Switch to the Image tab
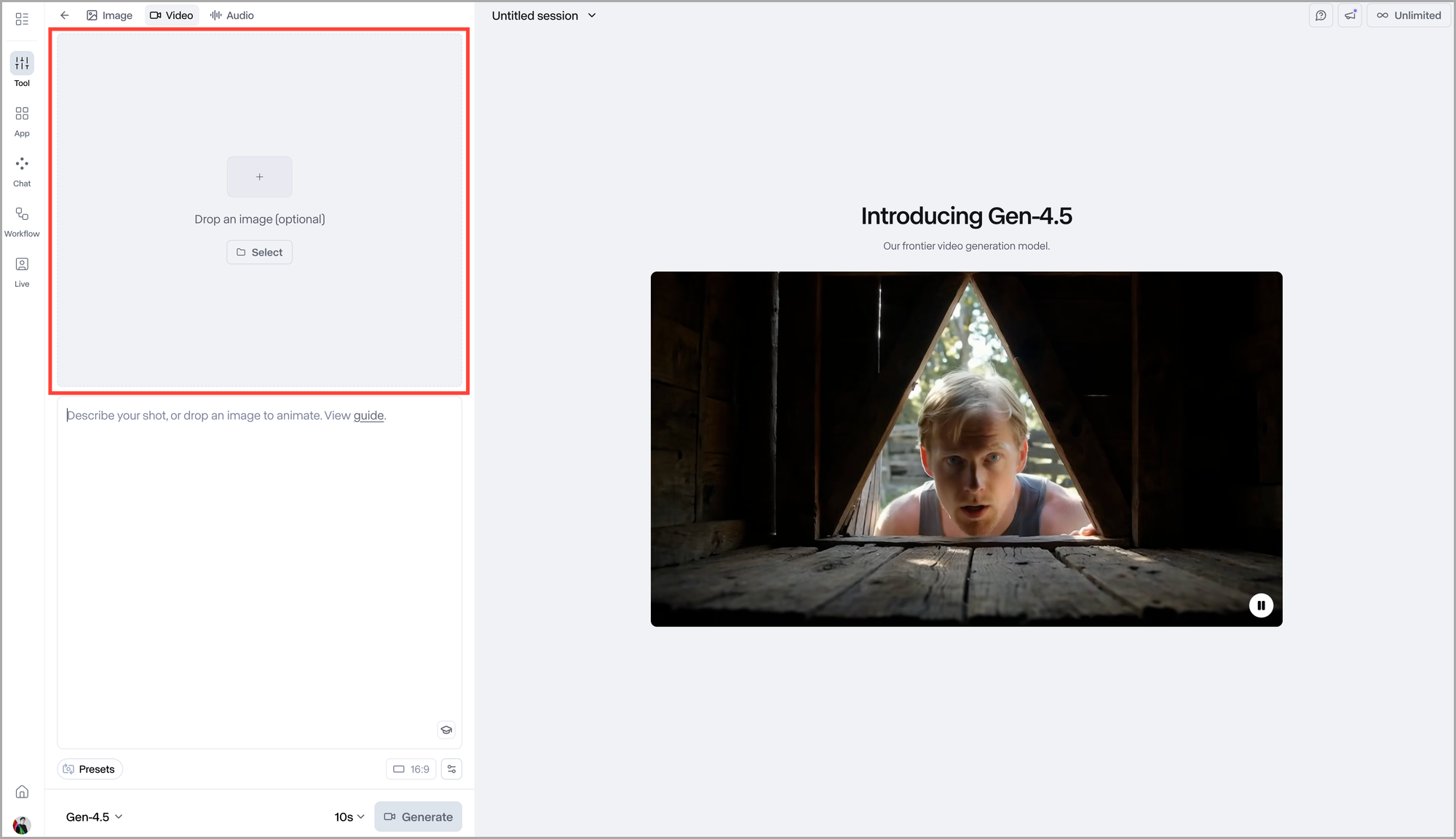 109,15
